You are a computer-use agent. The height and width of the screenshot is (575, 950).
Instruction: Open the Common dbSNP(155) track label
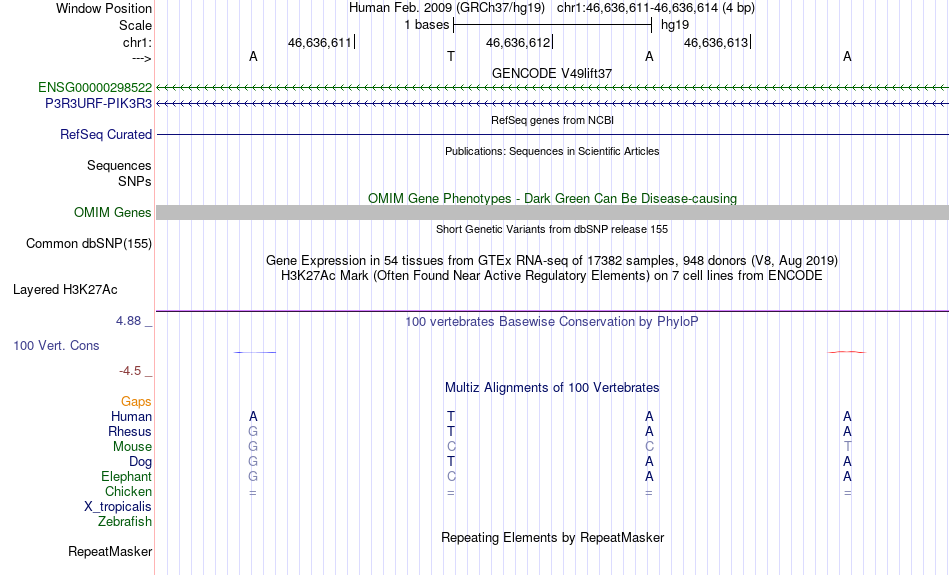(x=88, y=244)
